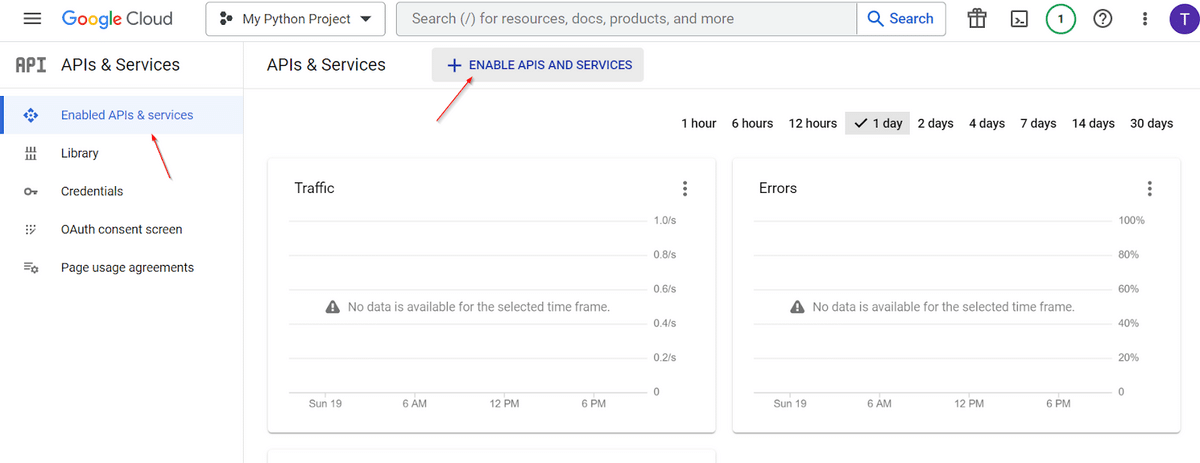The image size is (1200, 463).
Task: Open the notifications badge showing 1
Action: pyautogui.click(x=1061, y=19)
